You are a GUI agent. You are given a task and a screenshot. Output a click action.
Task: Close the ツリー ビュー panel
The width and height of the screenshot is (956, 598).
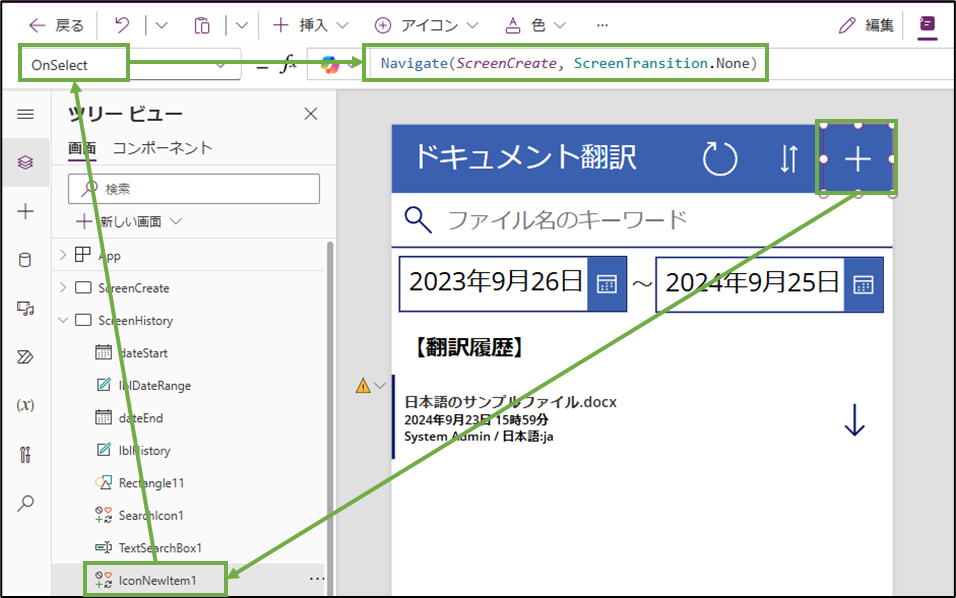[311, 114]
